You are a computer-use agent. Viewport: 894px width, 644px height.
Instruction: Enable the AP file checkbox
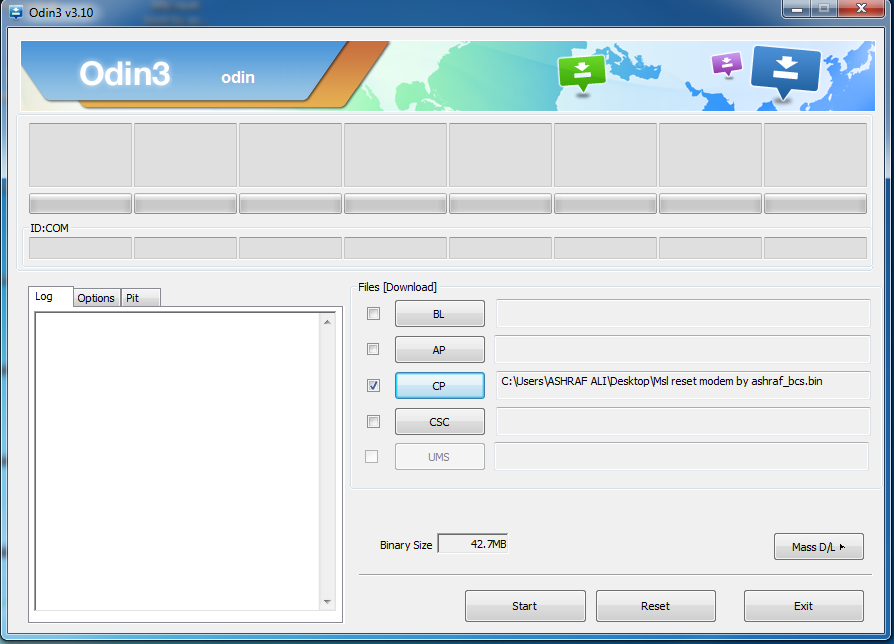click(373, 349)
